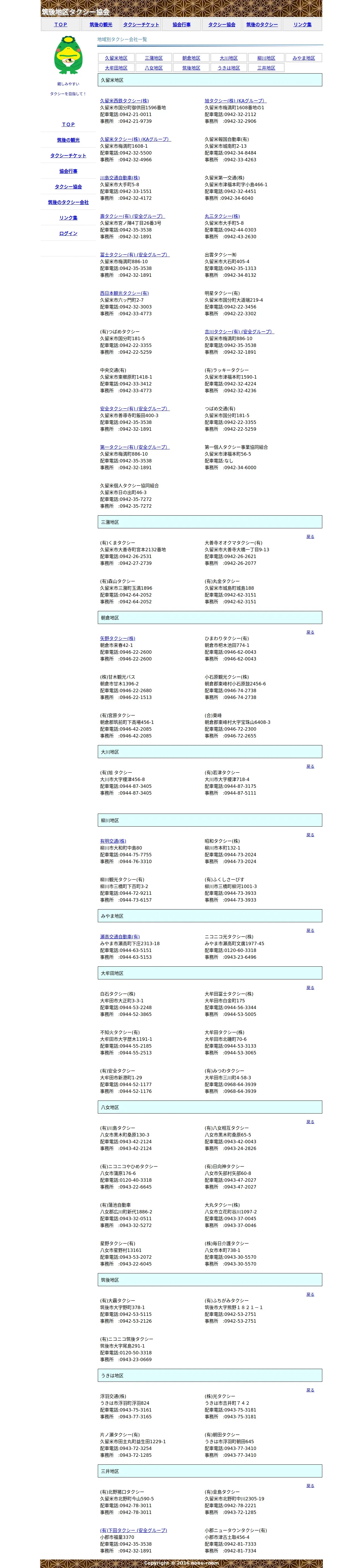Visit 壽タクシー(有) (安全グループ) link
Image resolution: width=363 pixels, height=1568 pixels.
click(133, 216)
